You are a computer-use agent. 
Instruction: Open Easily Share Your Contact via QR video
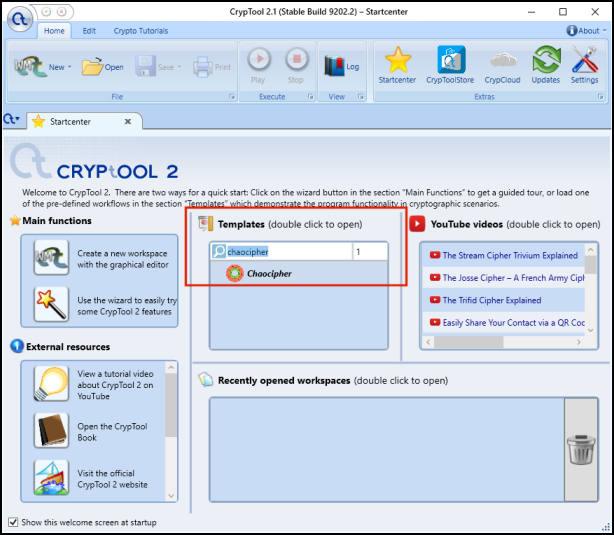(x=504, y=322)
